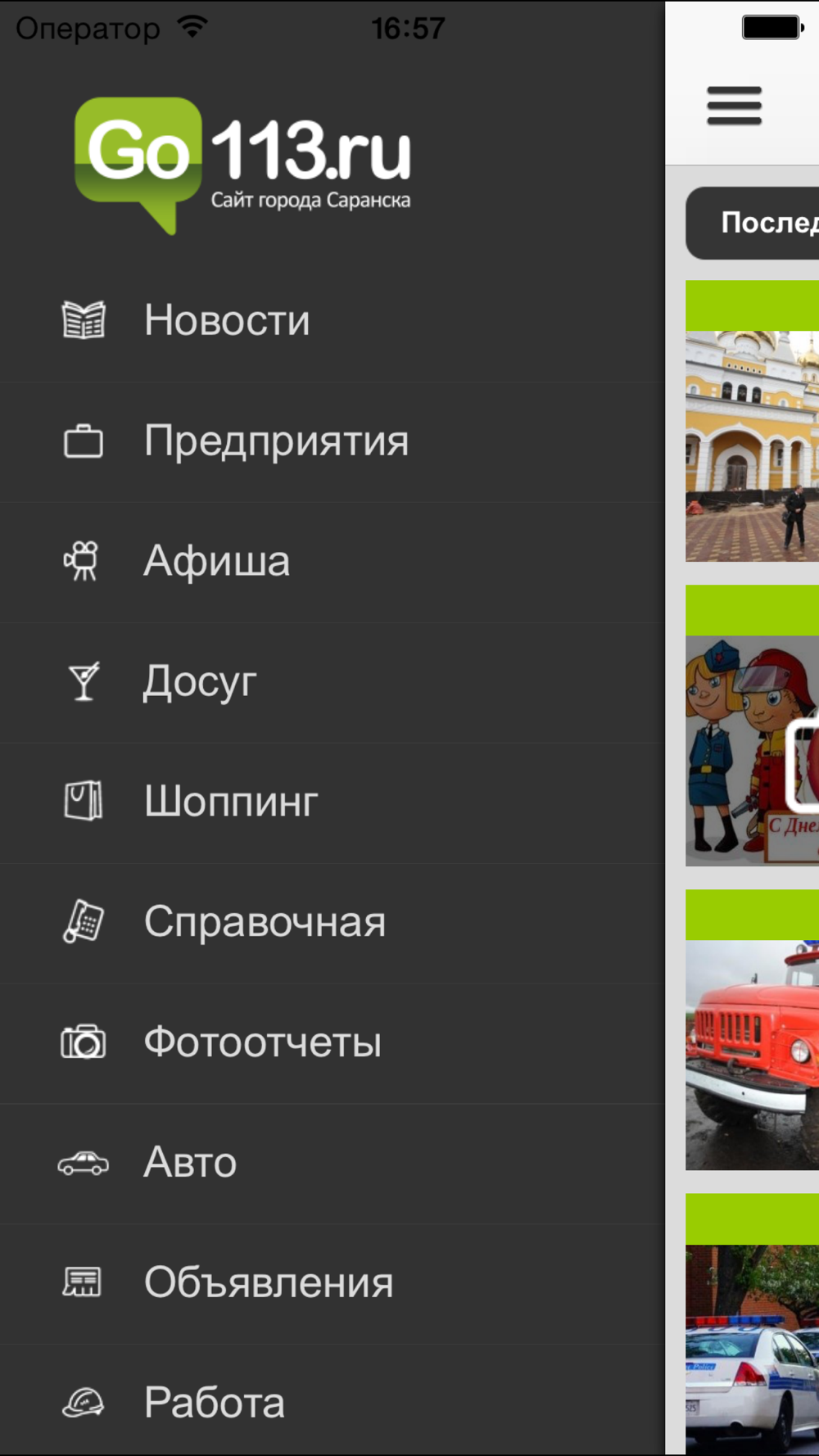Tap the film camera icon for Афиша
Image resolution: width=819 pixels, height=1456 pixels.
coord(82,561)
